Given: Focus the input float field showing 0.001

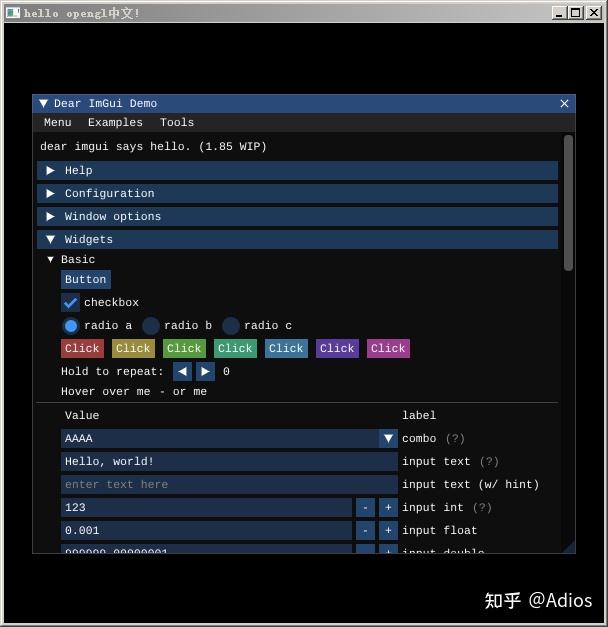Looking at the screenshot, I should click(206, 531).
